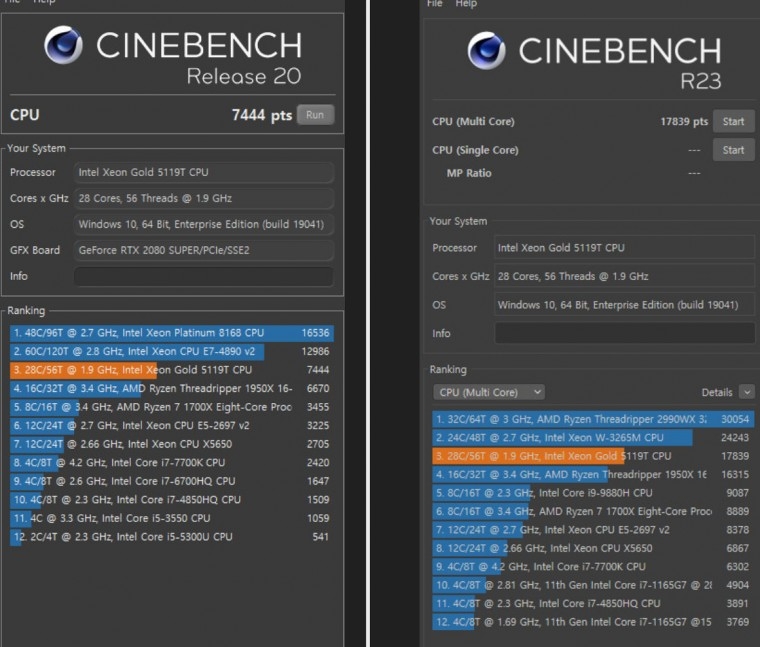Select R23 row Core i9-9880H CPU
Screen dimensions: 760x647
[593, 493]
